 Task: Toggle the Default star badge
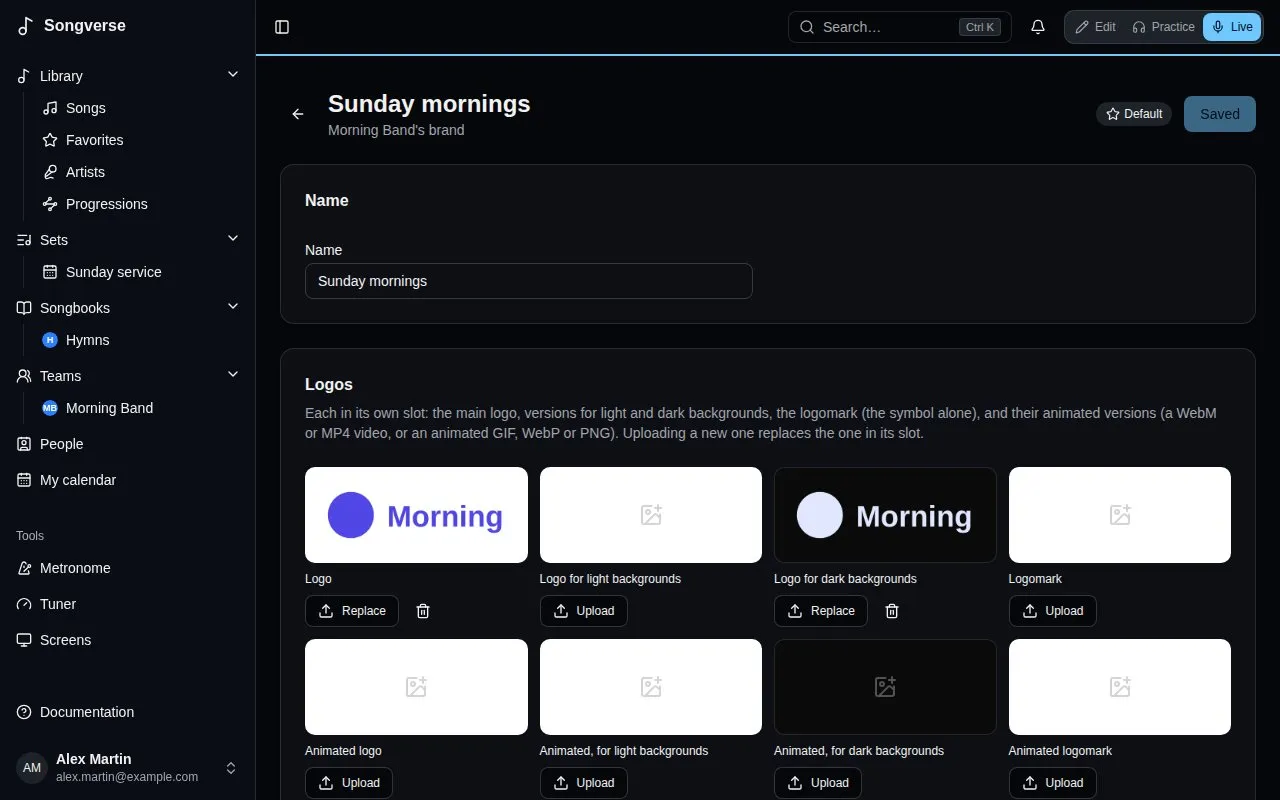point(1134,114)
